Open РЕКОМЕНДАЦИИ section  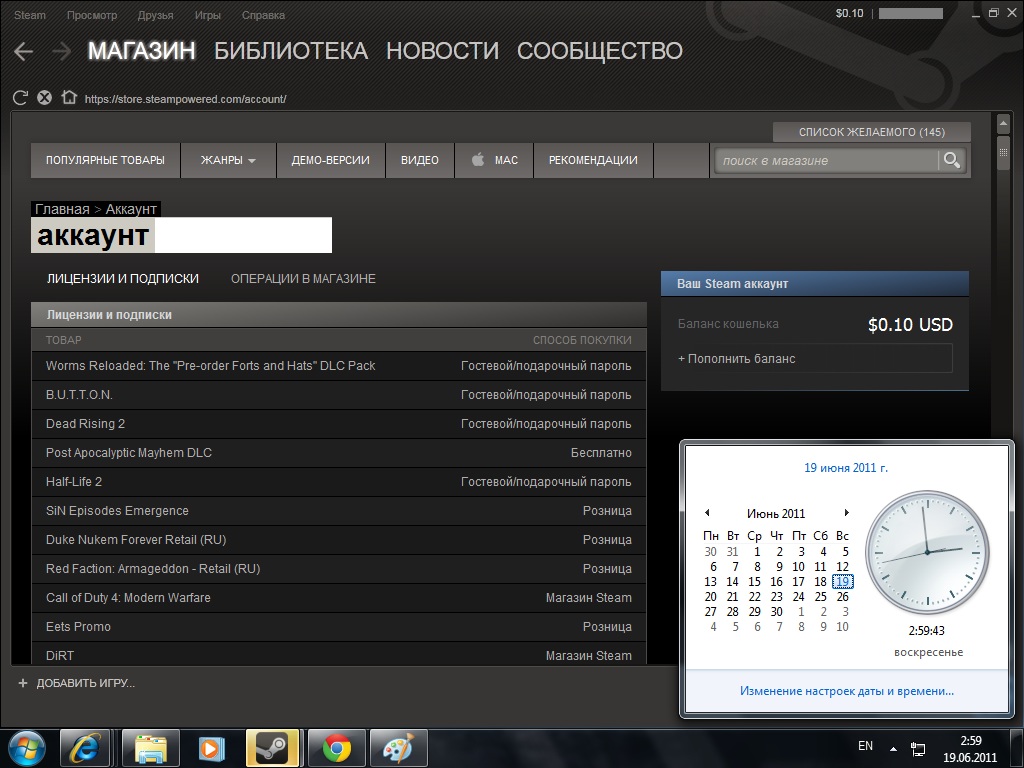(593, 160)
